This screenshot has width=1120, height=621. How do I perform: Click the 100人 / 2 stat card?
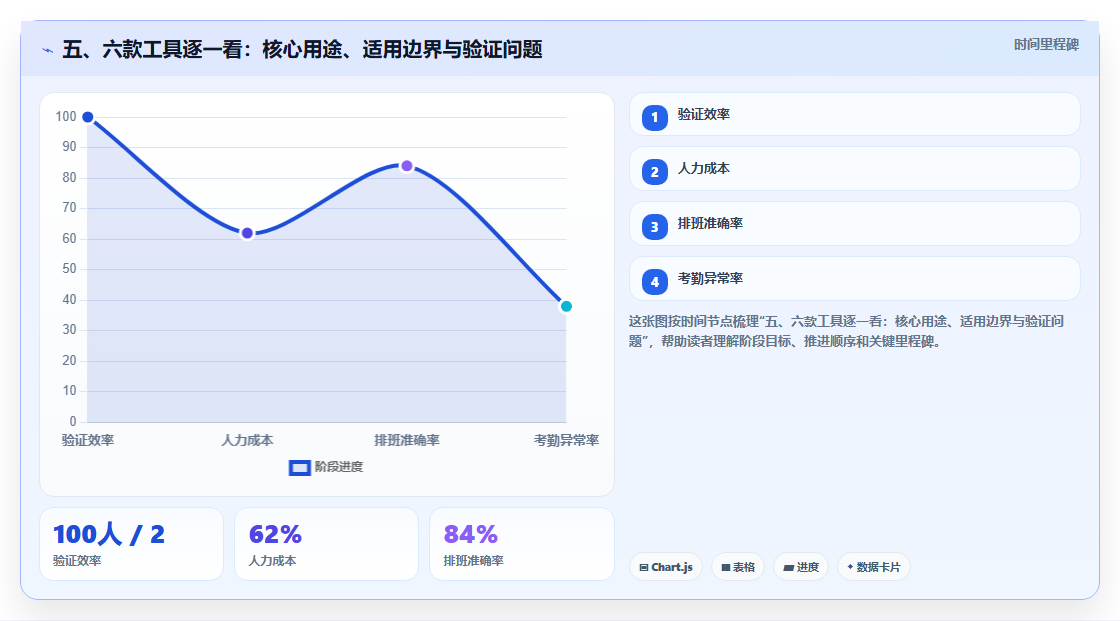coord(131,545)
